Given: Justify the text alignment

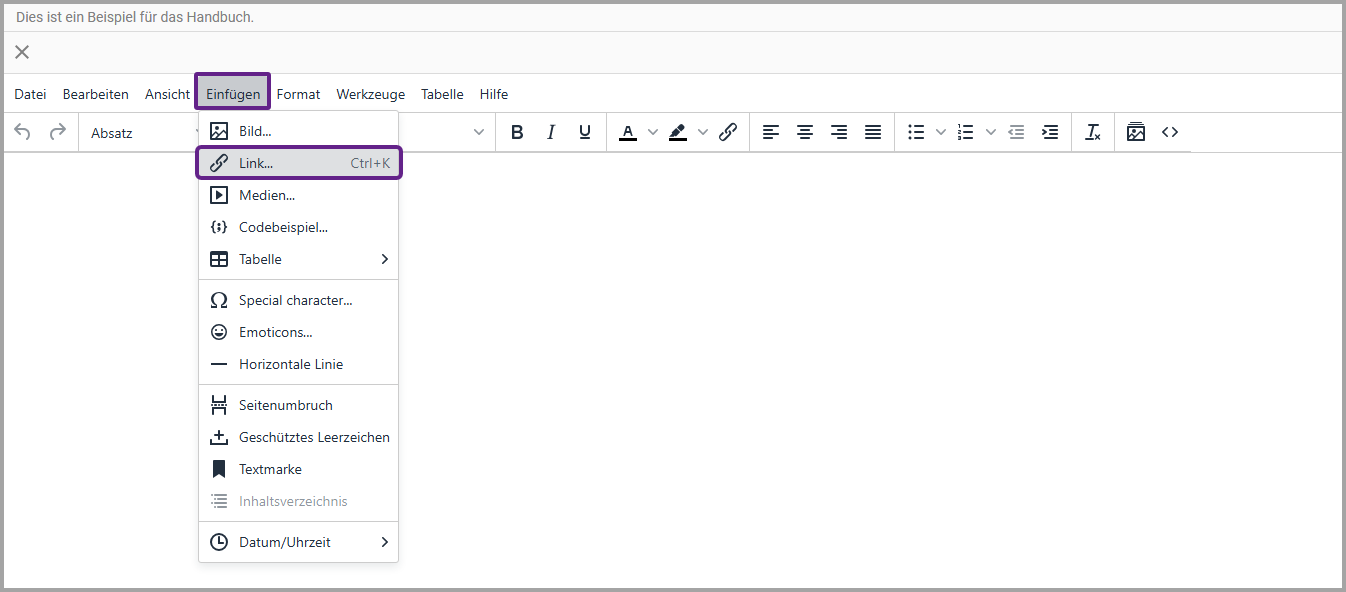Looking at the screenshot, I should 873,132.
